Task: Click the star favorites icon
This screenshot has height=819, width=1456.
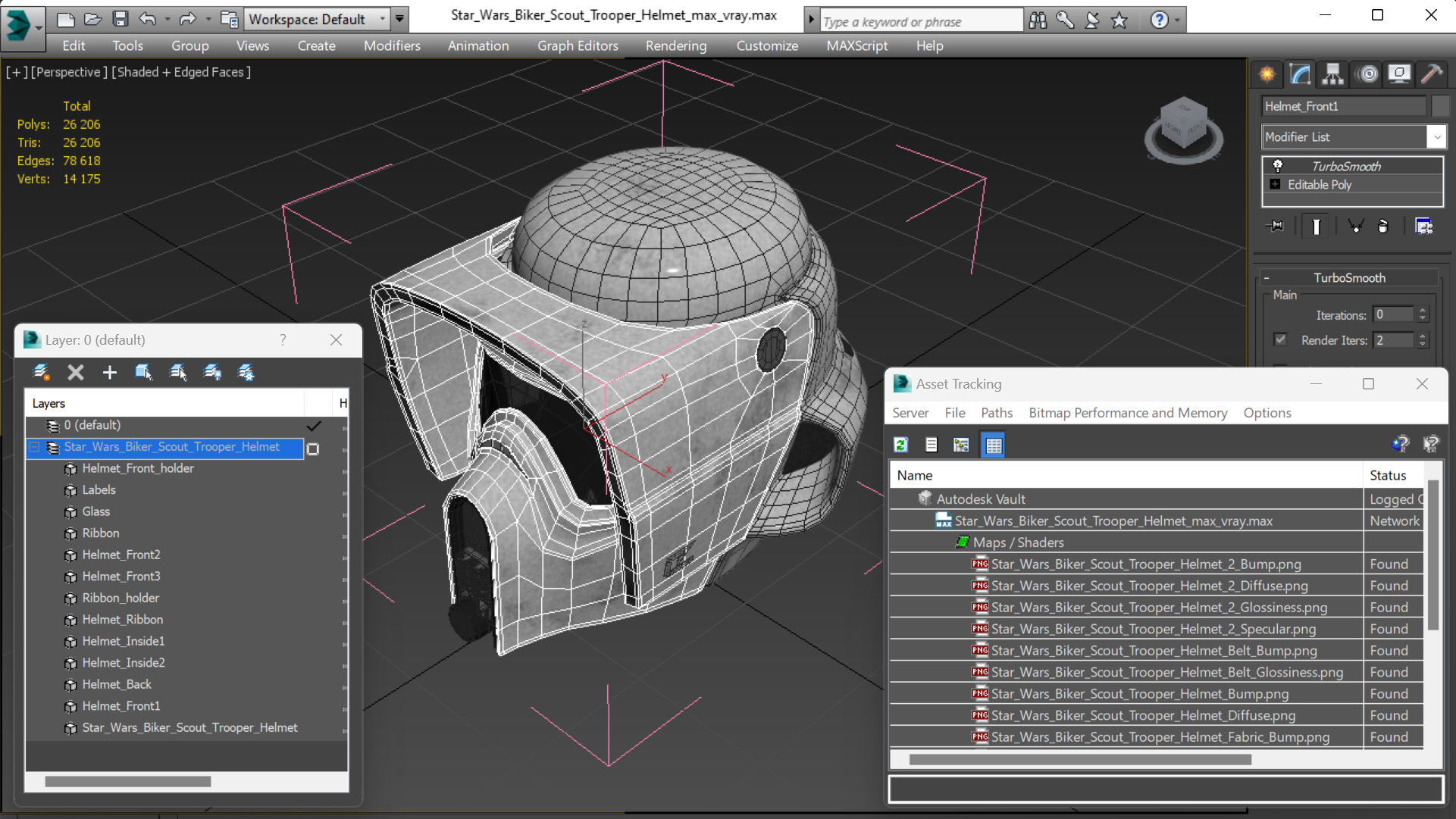Action: coord(1119,20)
